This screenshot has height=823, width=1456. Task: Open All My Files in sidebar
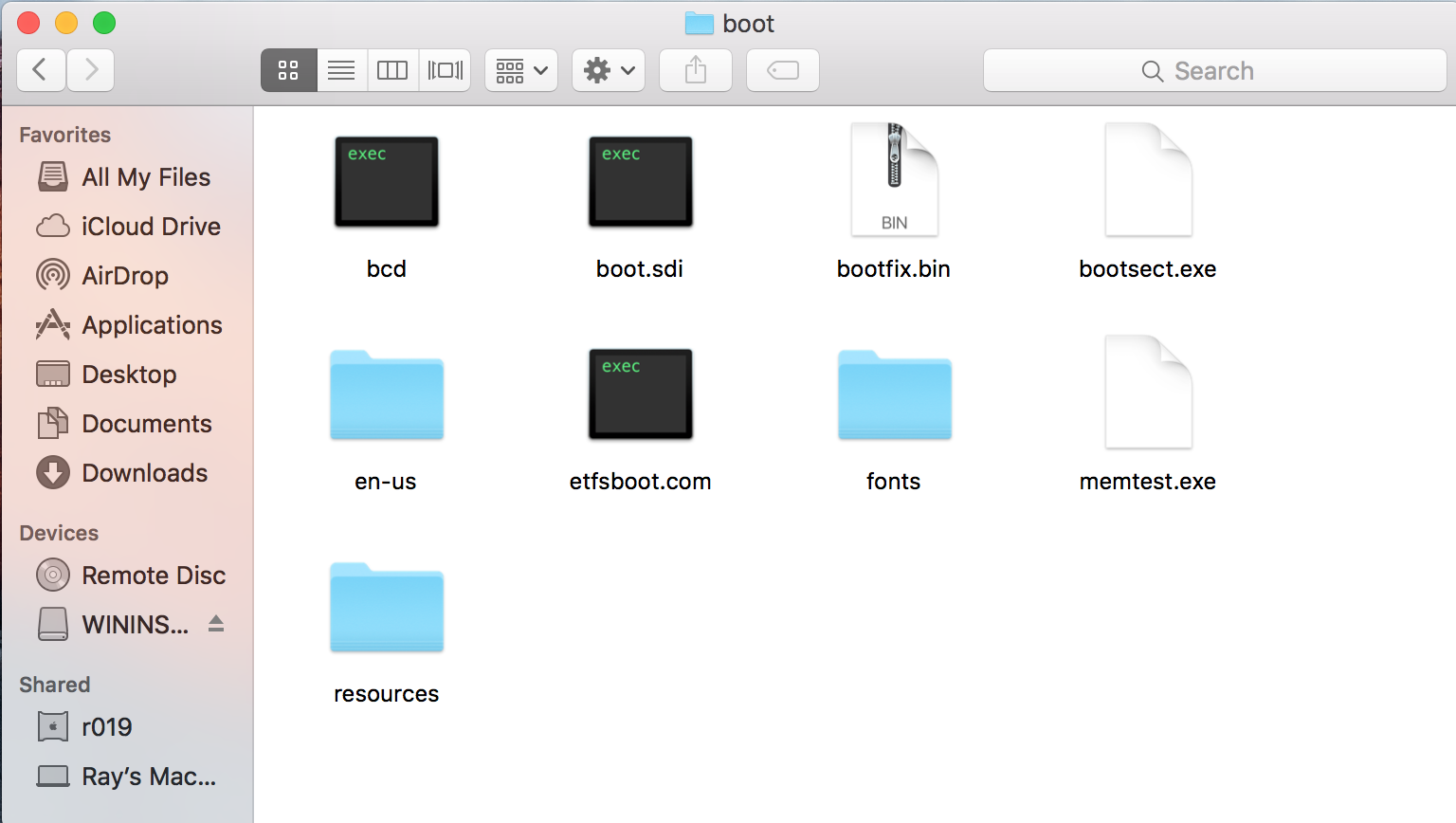coord(127,177)
